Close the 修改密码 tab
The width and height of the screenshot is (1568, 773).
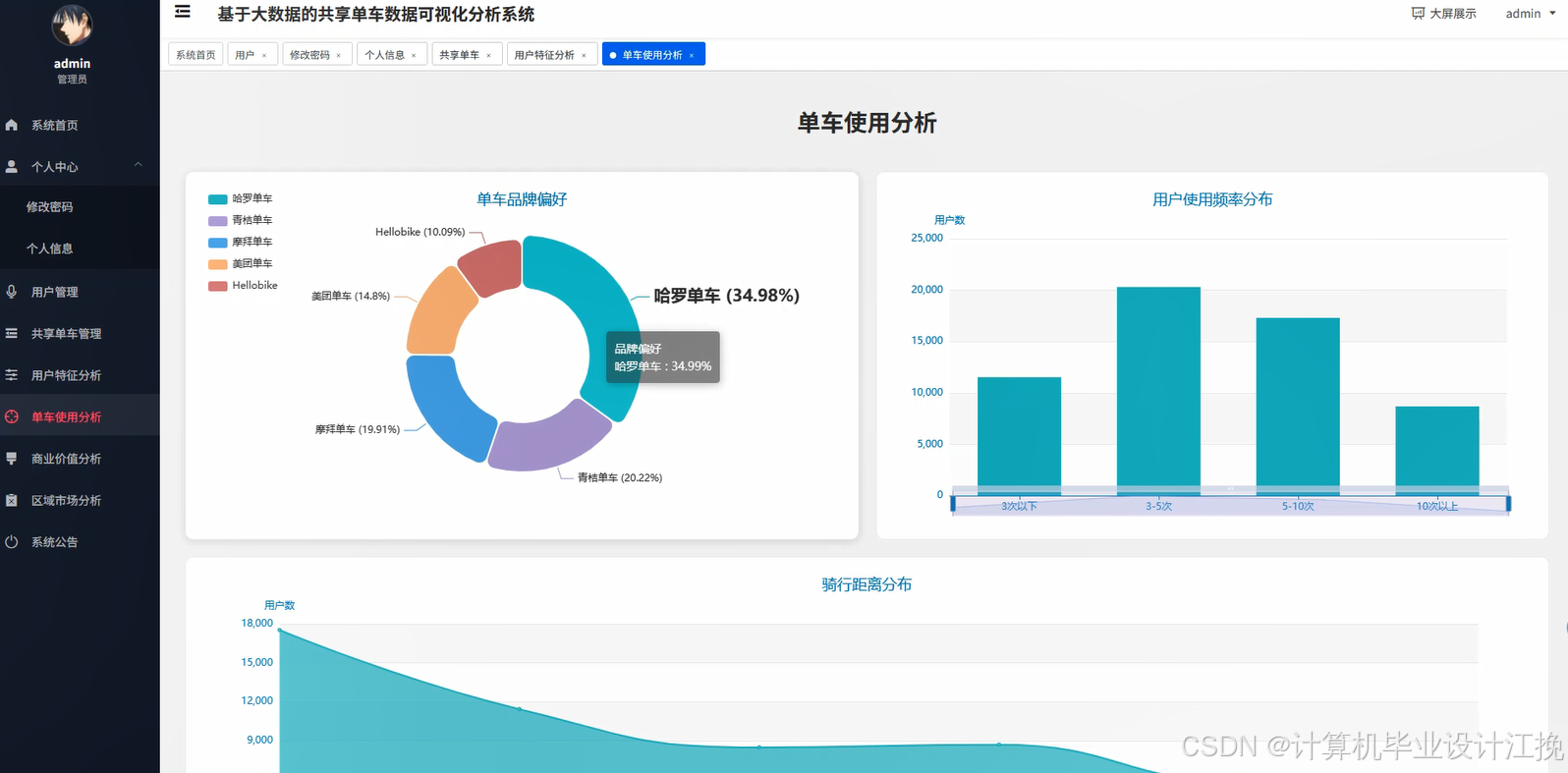tap(339, 56)
